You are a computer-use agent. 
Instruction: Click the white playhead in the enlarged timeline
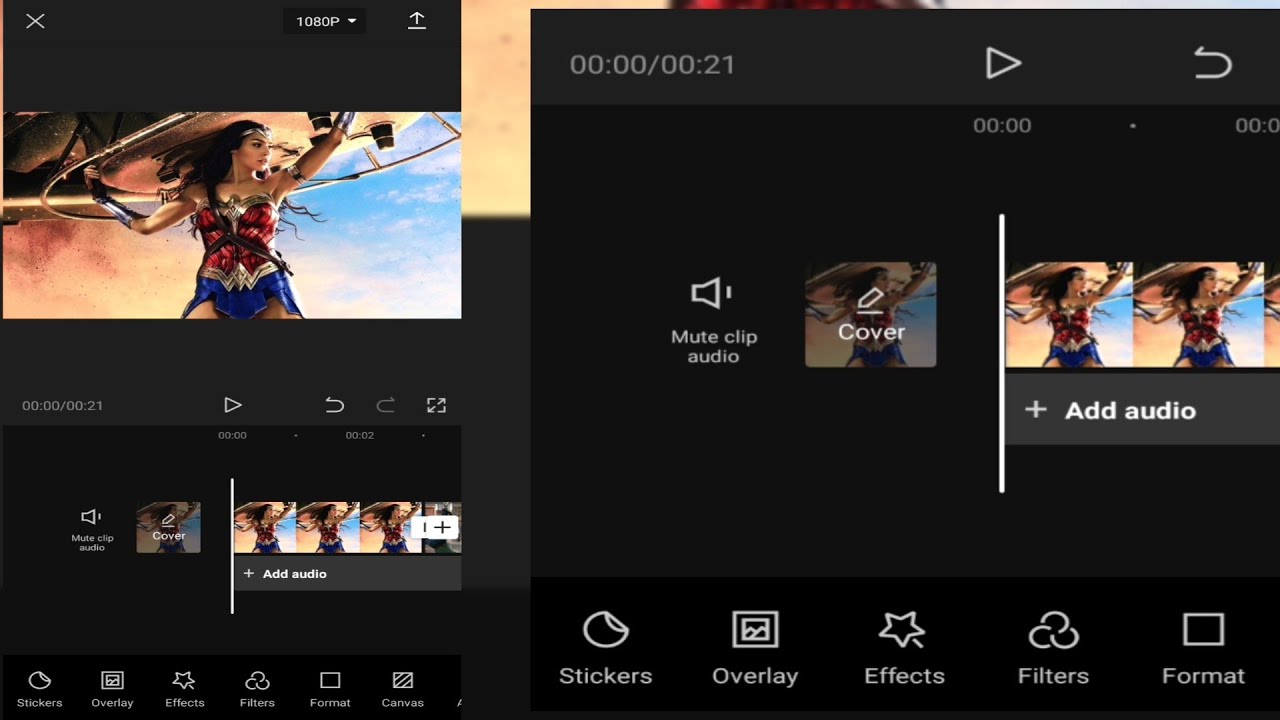[x=1002, y=353]
